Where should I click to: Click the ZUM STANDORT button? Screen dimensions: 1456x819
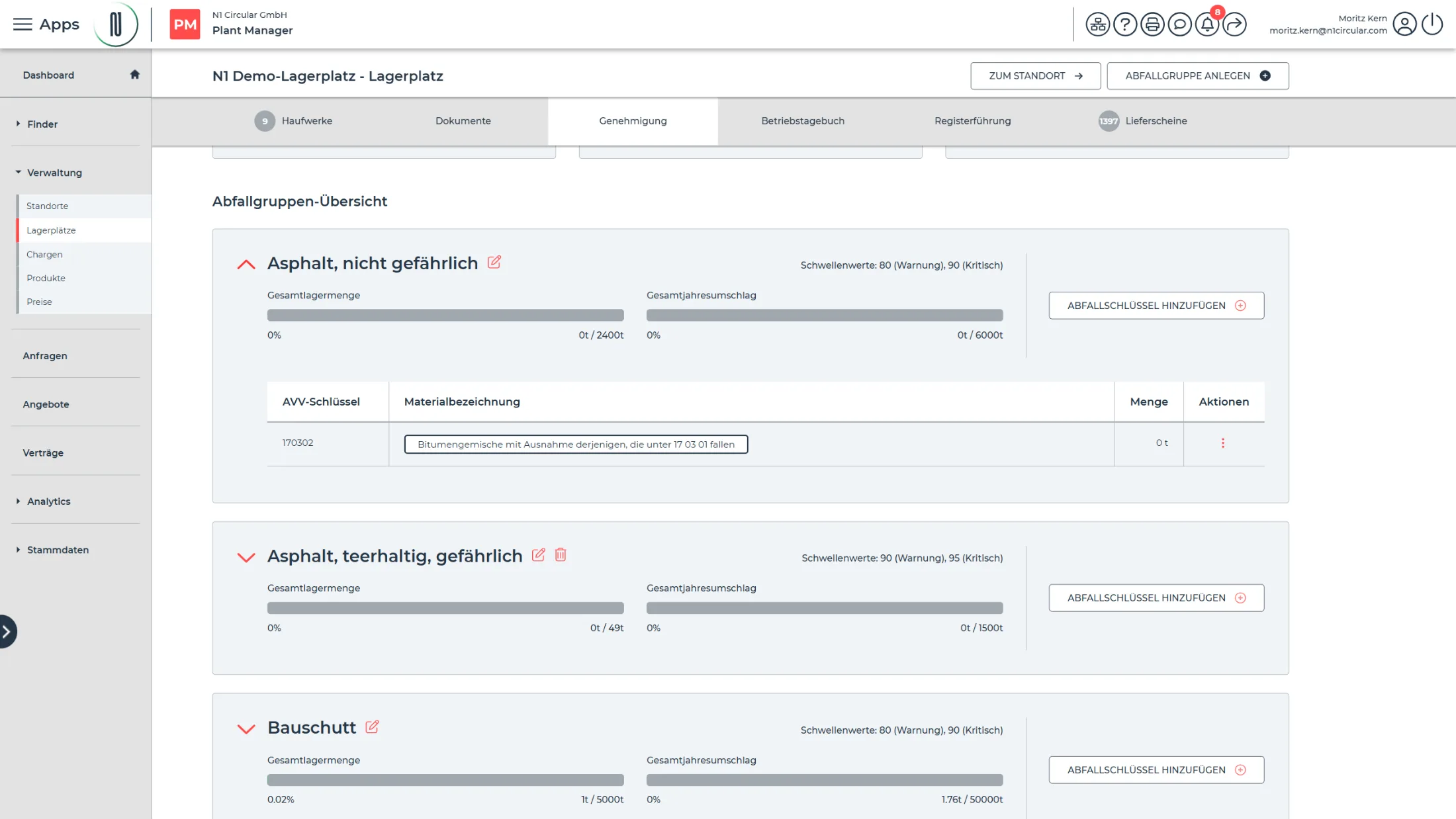pyautogui.click(x=1036, y=75)
